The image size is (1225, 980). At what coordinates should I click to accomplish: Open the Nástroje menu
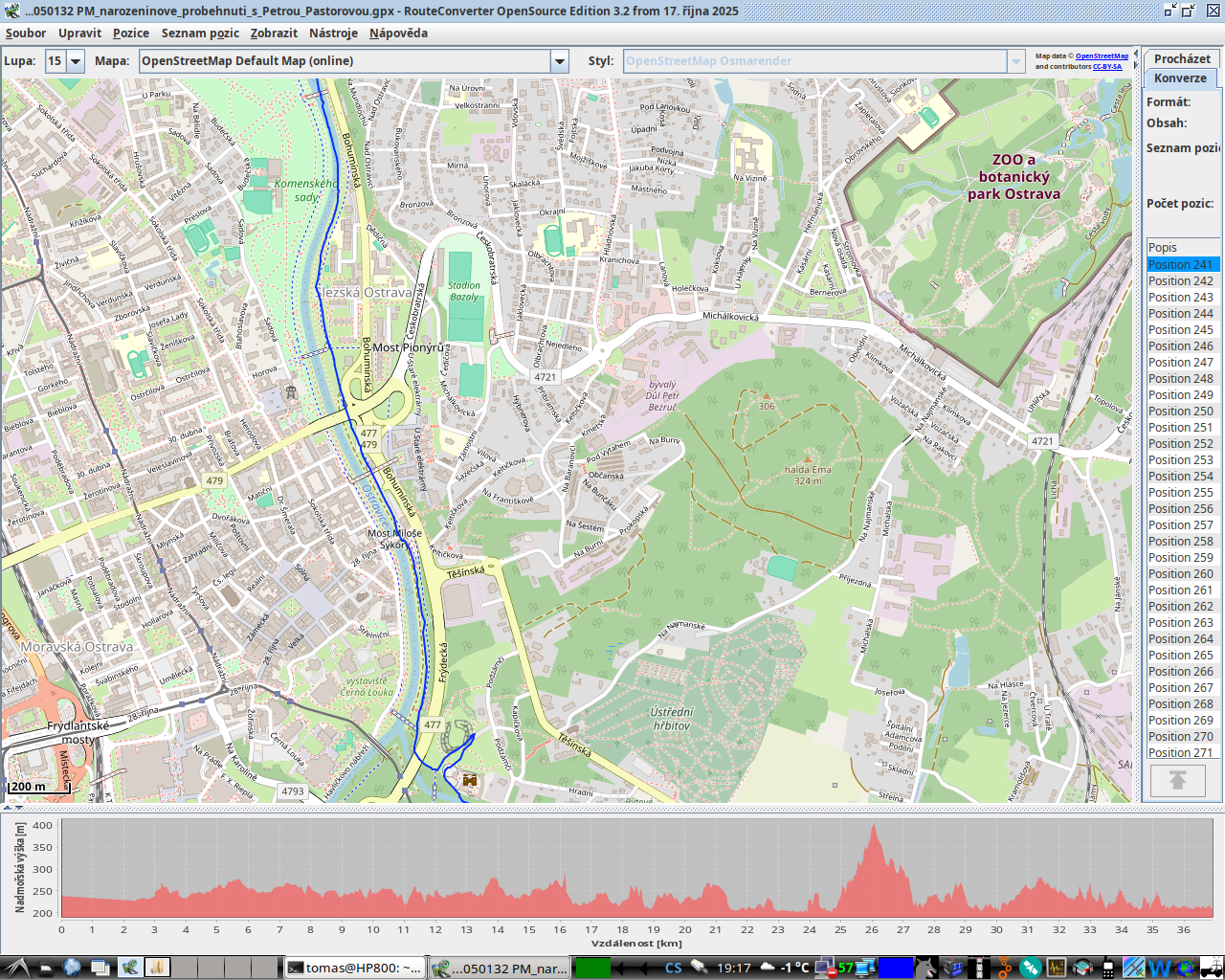coord(333,33)
